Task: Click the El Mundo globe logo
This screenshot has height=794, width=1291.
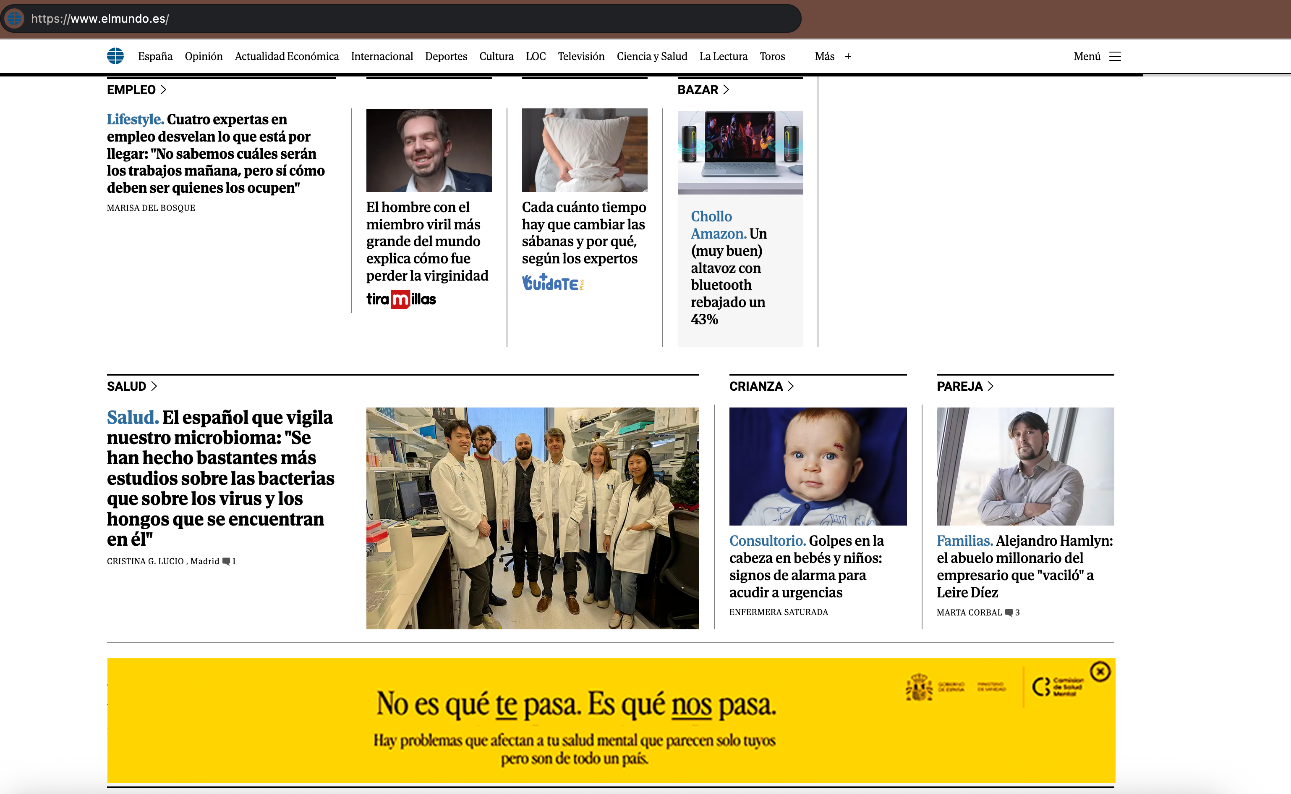Action: [116, 56]
